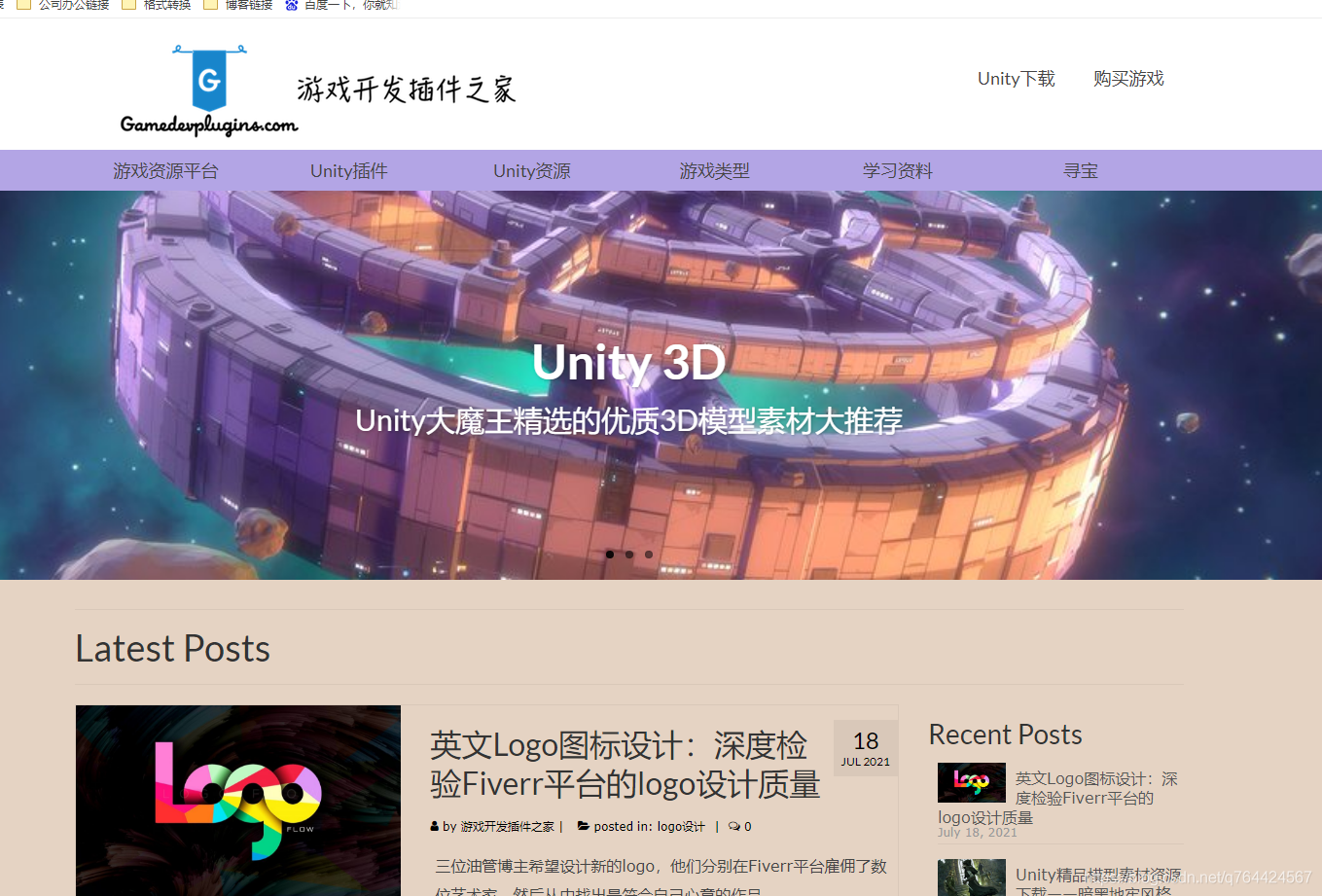
Task: Click the Unity 3D banner heading
Action: click(x=628, y=363)
